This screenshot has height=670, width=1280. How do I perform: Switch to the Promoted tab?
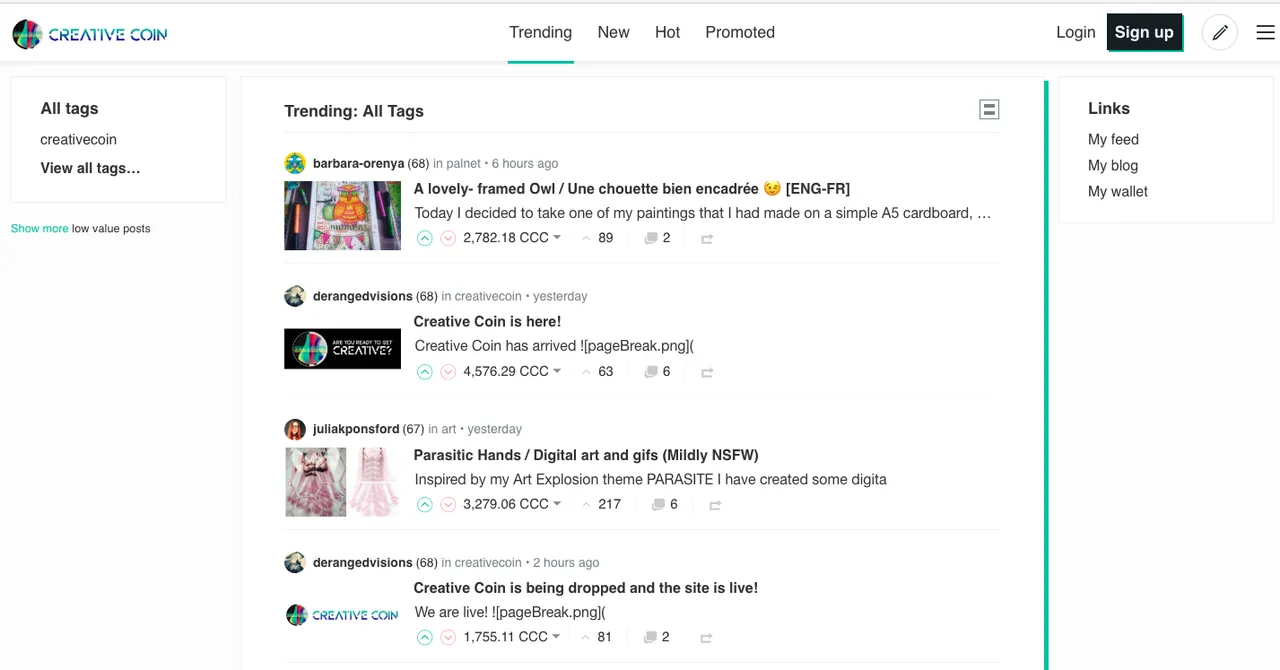(740, 32)
